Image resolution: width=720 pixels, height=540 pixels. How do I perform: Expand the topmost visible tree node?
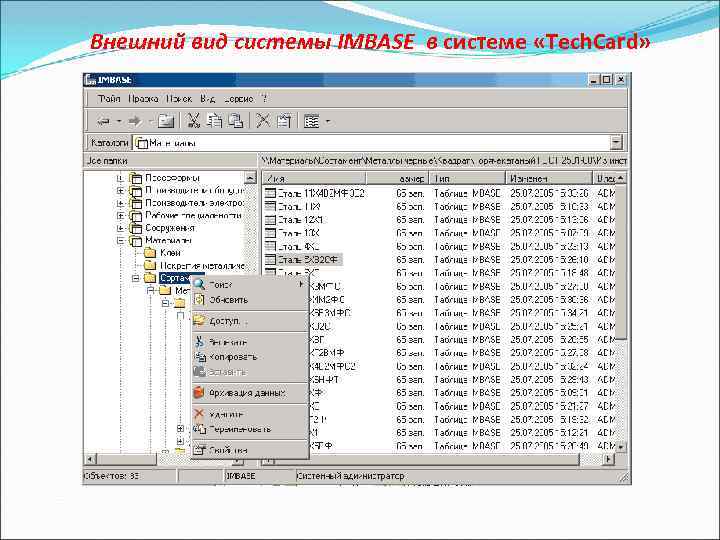pos(120,178)
